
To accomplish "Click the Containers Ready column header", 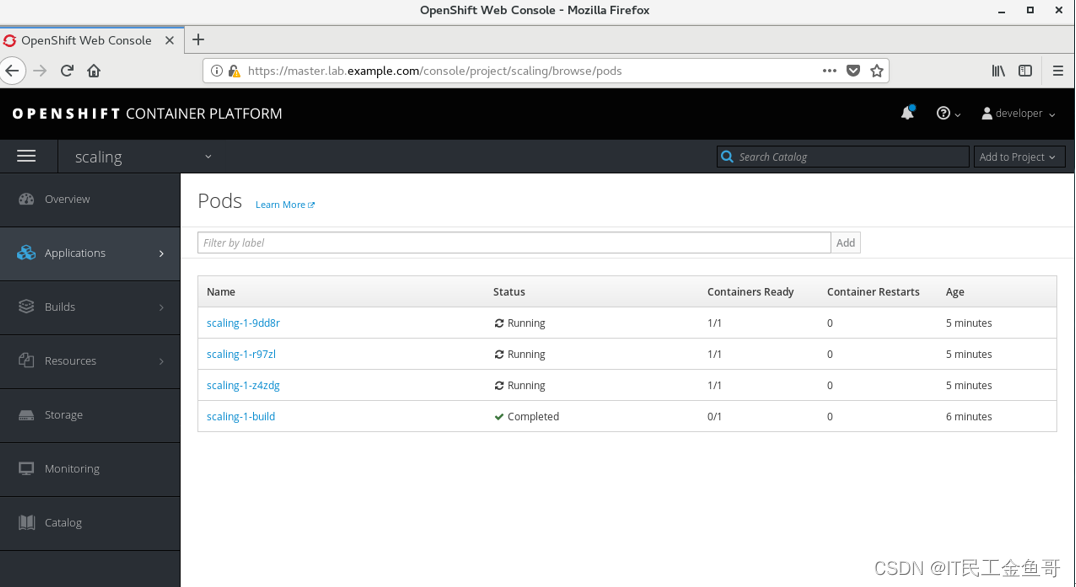I will pyautogui.click(x=751, y=292).
